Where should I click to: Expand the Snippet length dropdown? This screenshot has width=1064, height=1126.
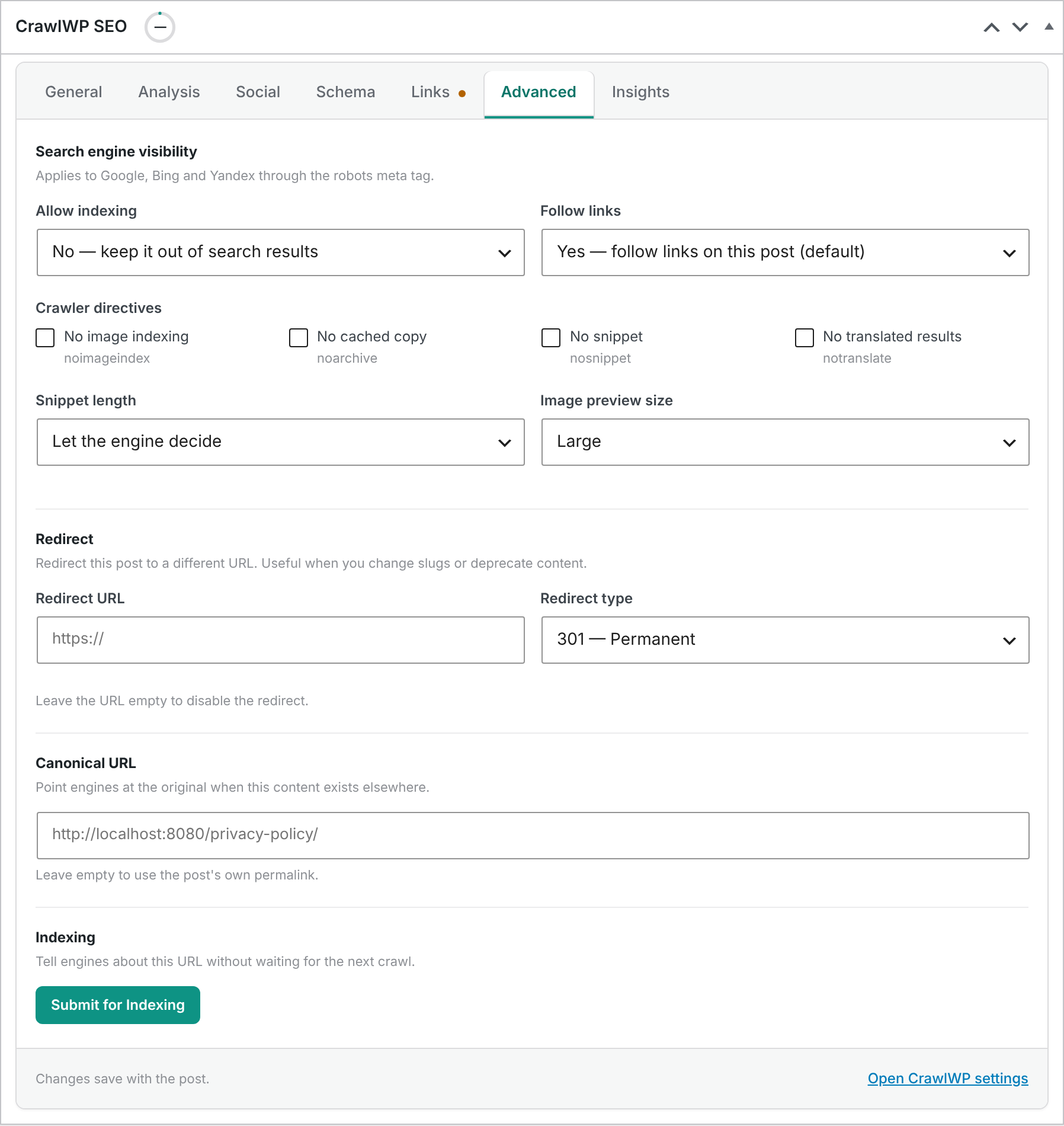click(x=281, y=442)
